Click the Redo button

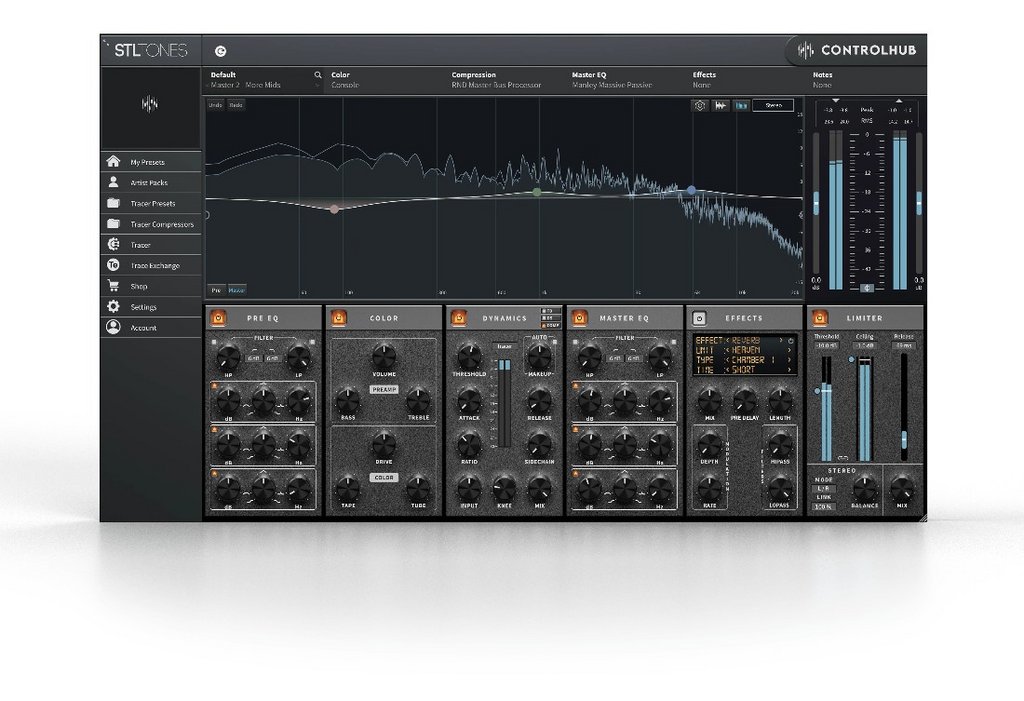tap(236, 105)
